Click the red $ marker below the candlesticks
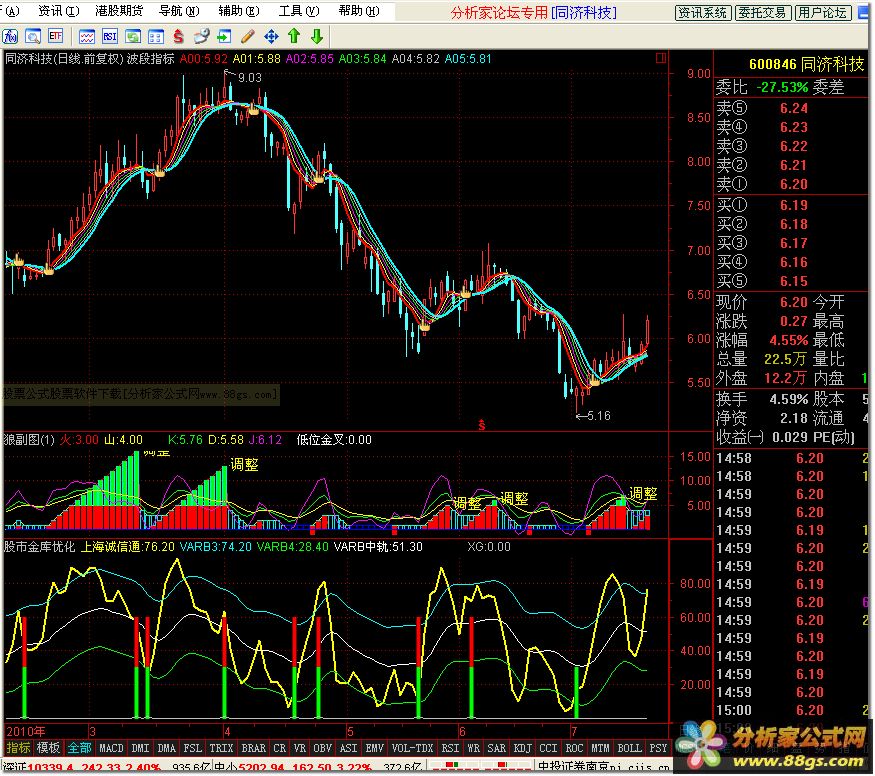Image resolution: width=875 pixels, height=776 pixels. [x=482, y=425]
